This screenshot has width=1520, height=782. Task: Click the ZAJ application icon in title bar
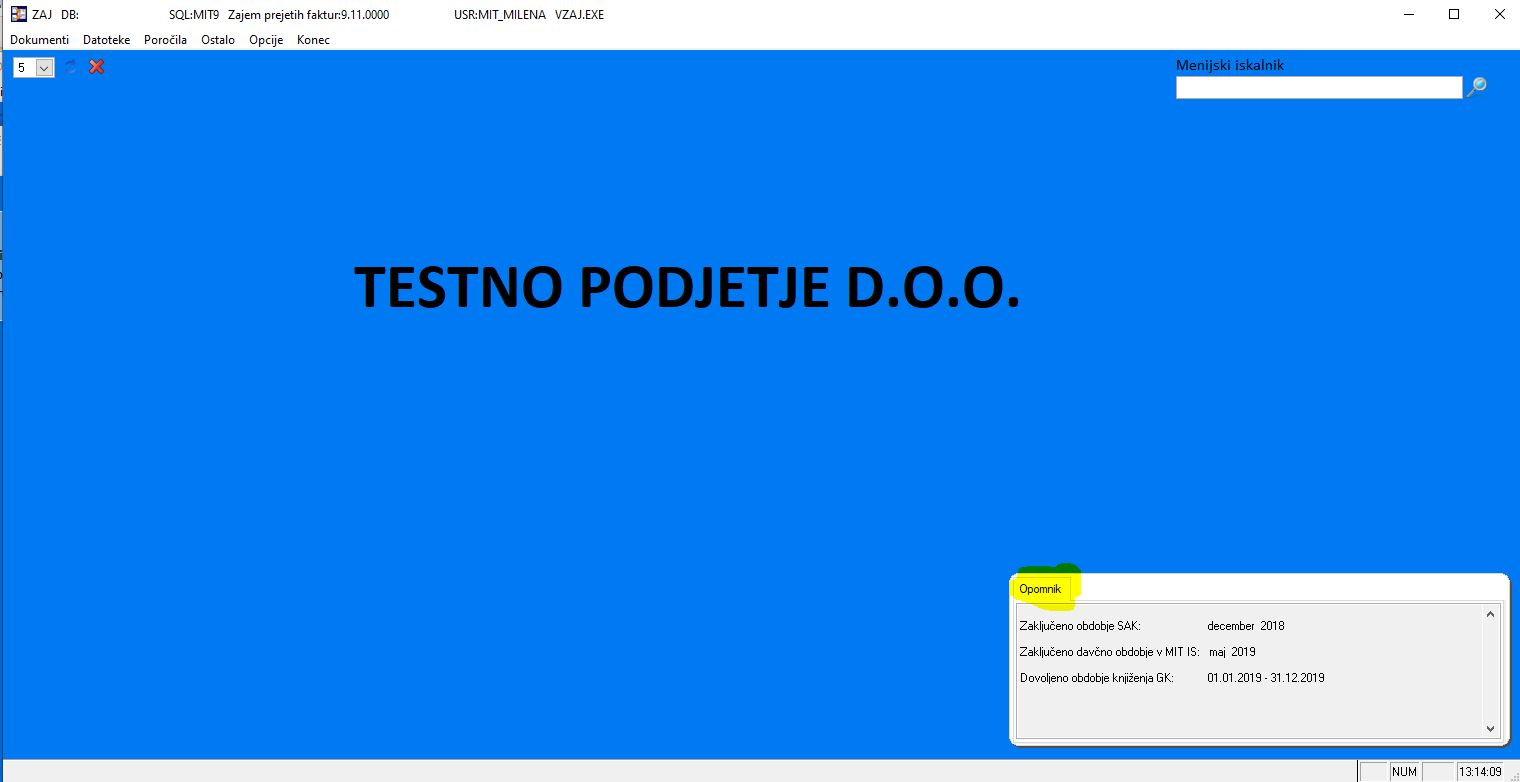pyautogui.click(x=18, y=15)
